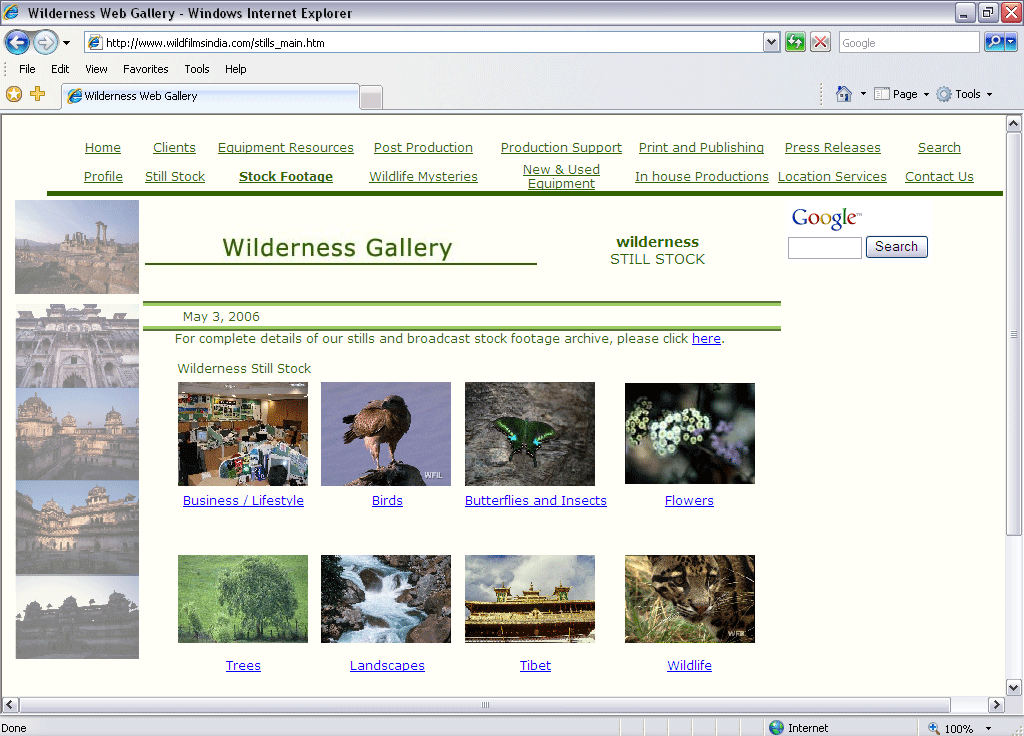Open the Tools gear command menu
This screenshot has height=736, width=1024.
coord(965,94)
